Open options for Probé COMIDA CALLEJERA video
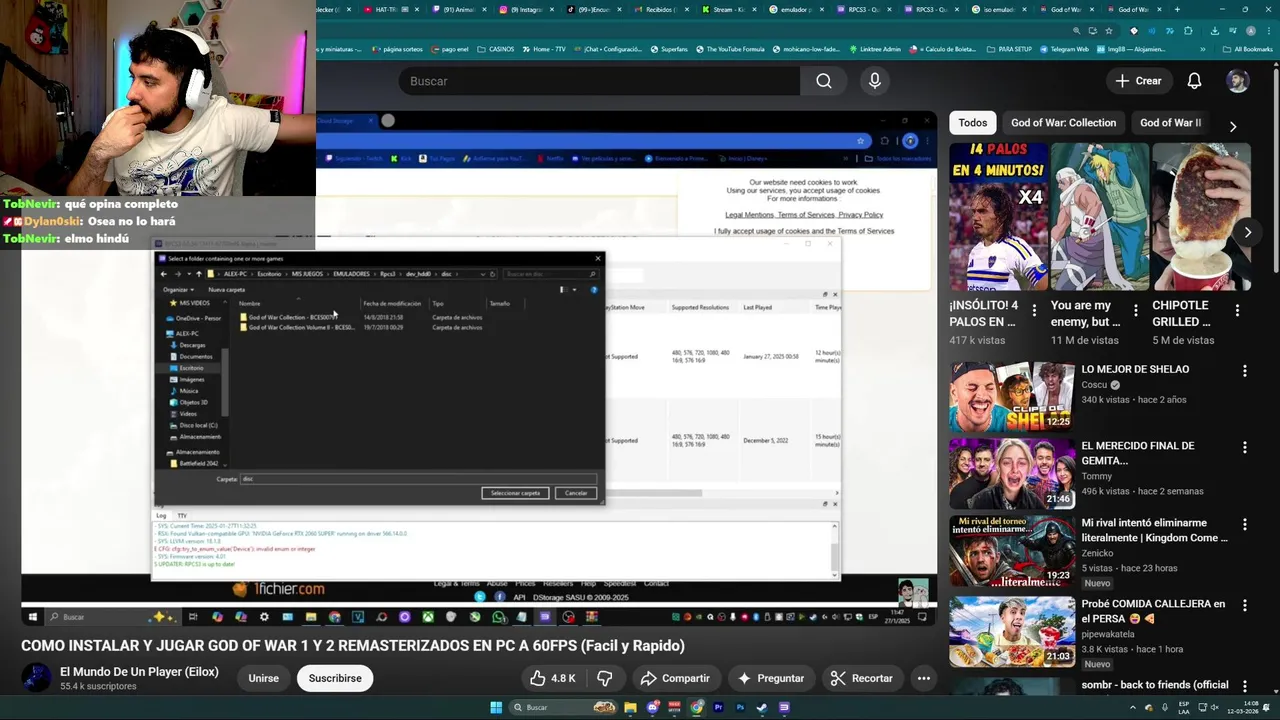This screenshot has width=1280, height=720. 1245,606
